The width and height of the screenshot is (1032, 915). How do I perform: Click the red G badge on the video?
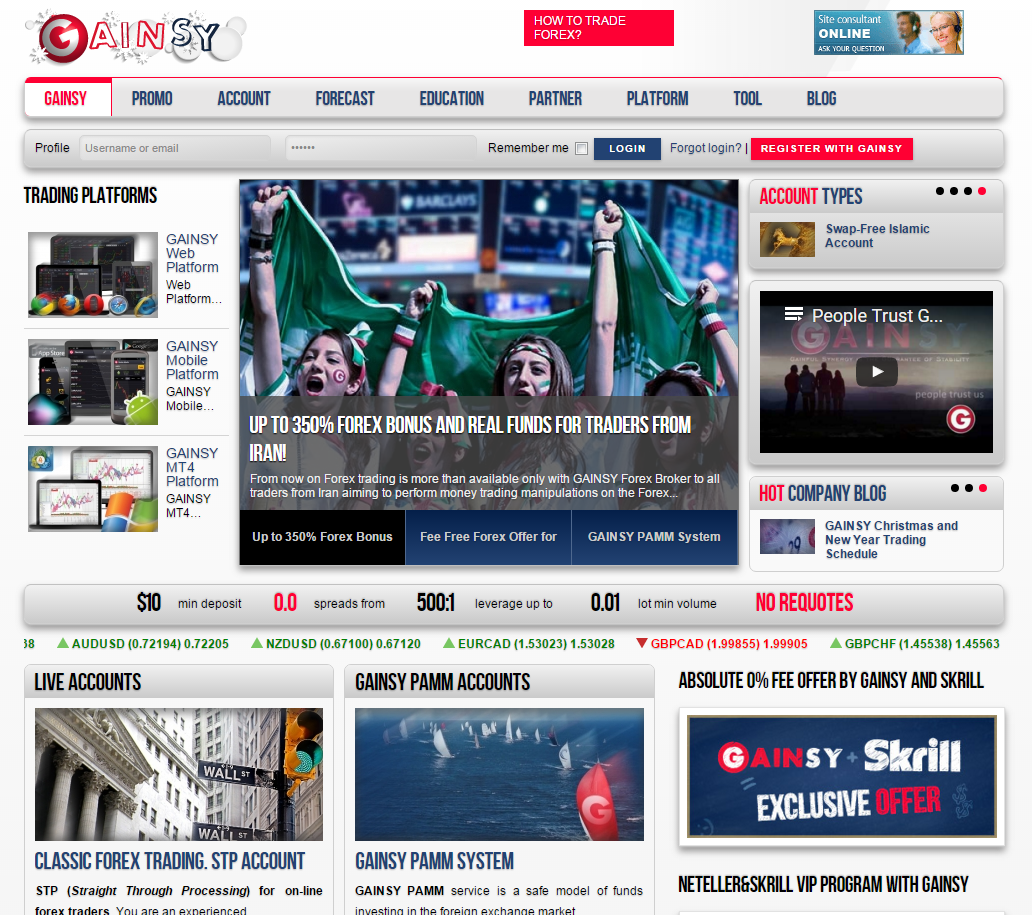[960, 419]
